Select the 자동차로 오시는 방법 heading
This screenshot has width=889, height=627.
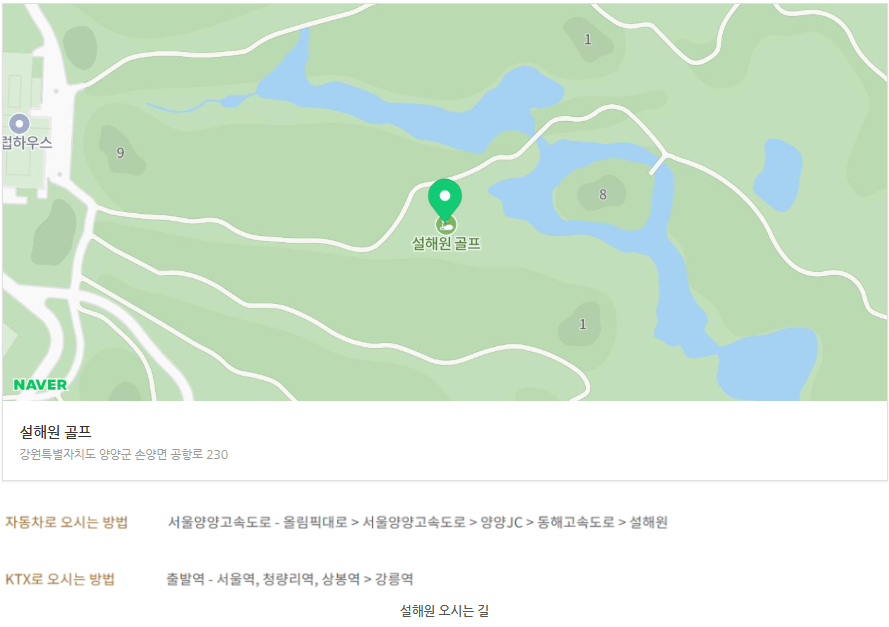pyautogui.click(x=66, y=522)
